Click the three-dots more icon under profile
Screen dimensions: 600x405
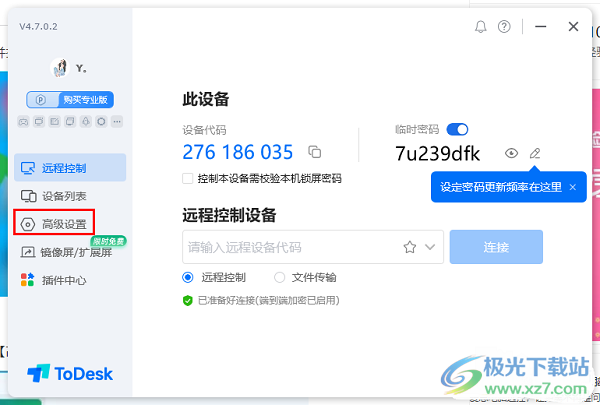117,122
